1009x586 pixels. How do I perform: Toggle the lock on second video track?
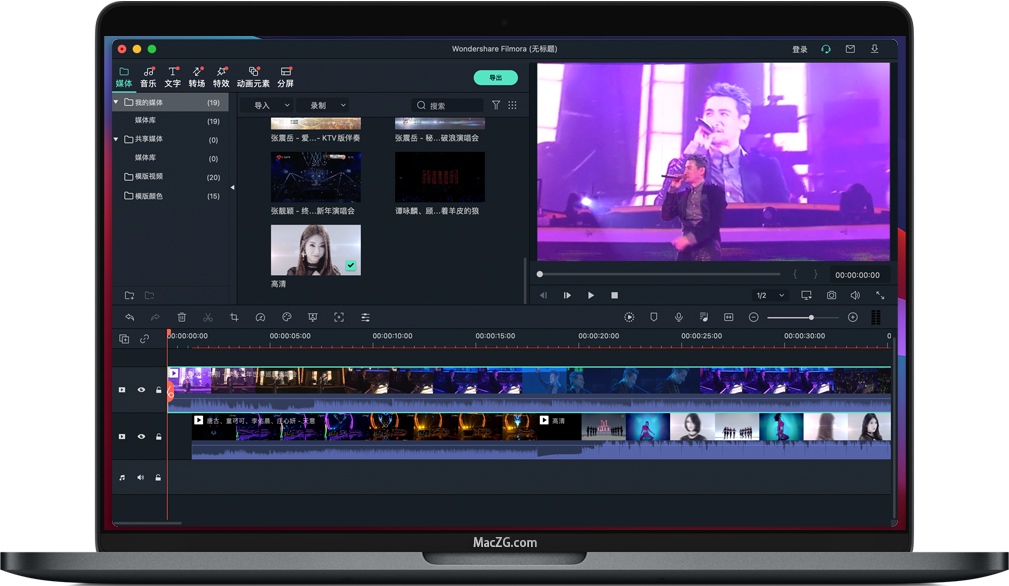(158, 437)
